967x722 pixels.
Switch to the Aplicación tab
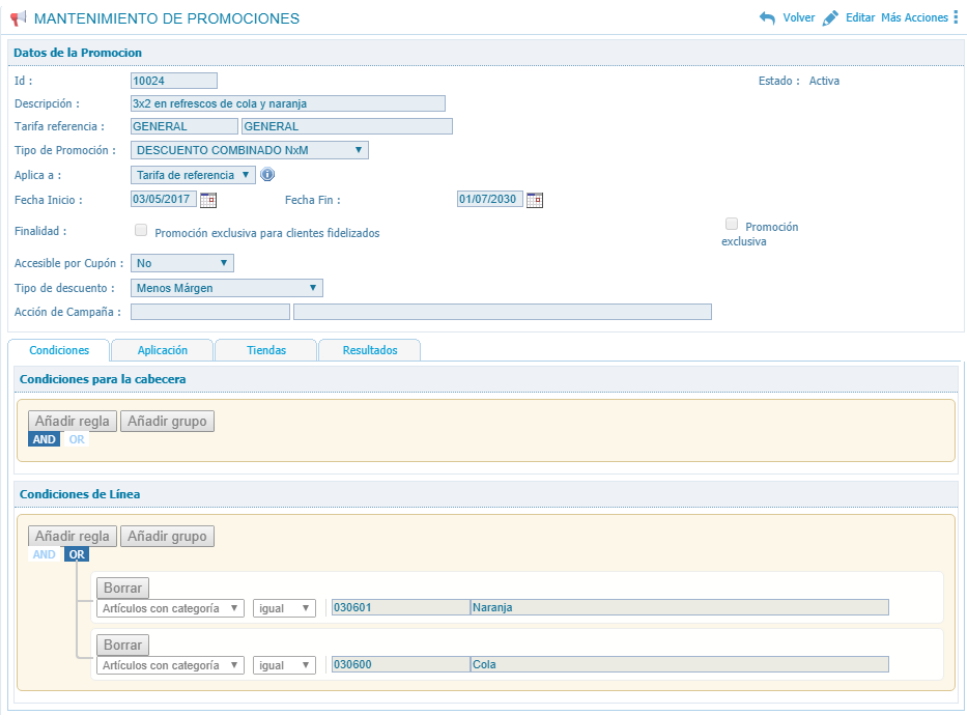162,350
